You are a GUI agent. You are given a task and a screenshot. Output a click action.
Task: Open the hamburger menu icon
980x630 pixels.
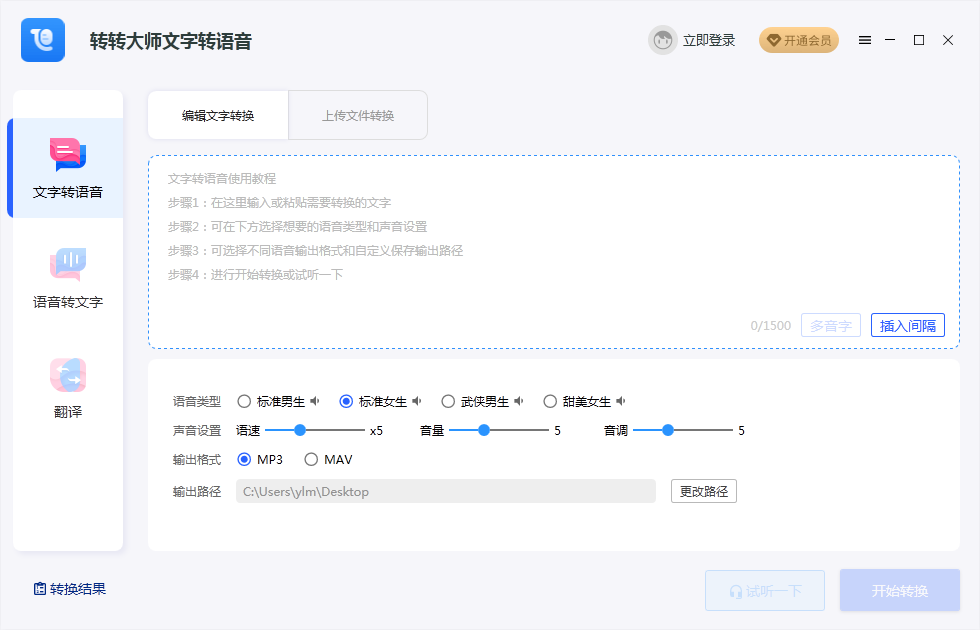pos(866,40)
